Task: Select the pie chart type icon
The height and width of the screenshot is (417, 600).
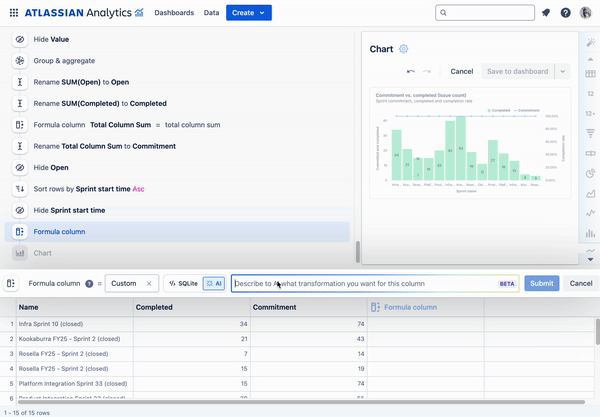Action: pyautogui.click(x=590, y=173)
